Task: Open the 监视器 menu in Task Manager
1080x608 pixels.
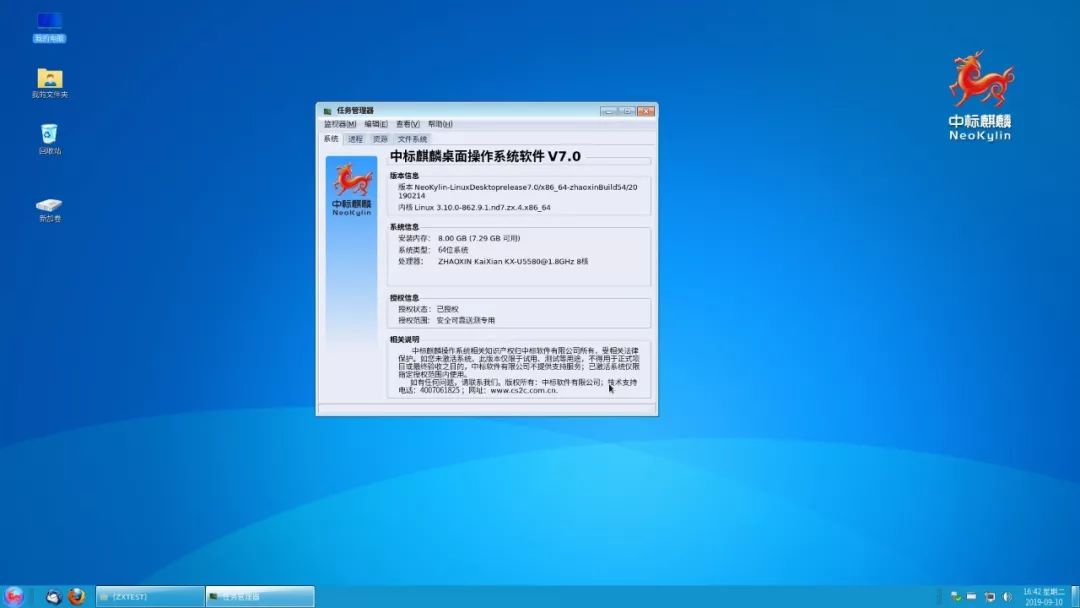Action: (x=340, y=122)
